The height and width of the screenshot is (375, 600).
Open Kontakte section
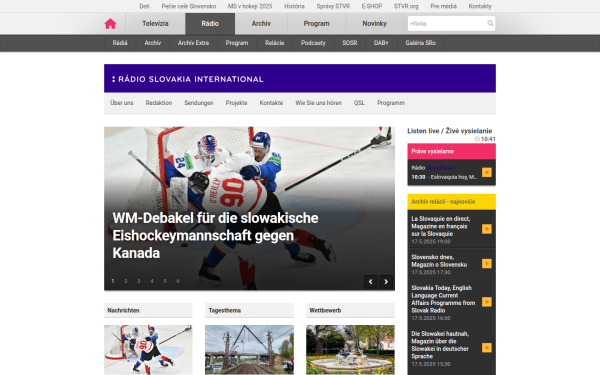271,103
